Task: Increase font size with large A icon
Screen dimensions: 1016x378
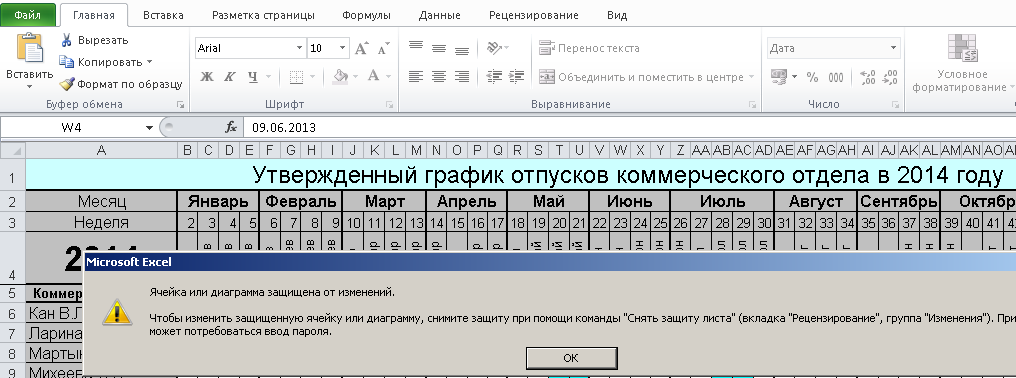Action: click(x=361, y=48)
